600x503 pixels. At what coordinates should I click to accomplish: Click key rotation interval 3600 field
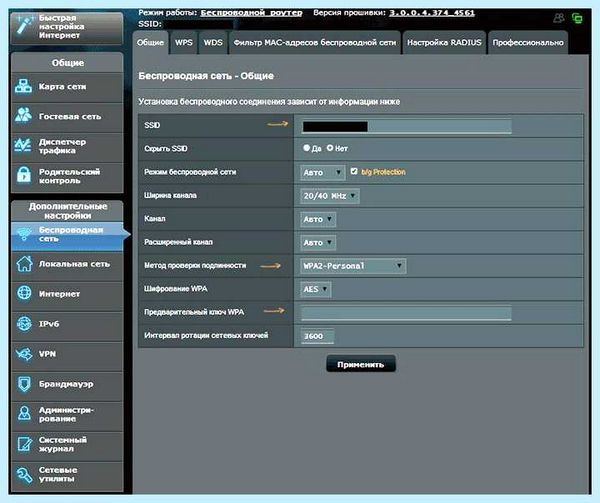317,336
